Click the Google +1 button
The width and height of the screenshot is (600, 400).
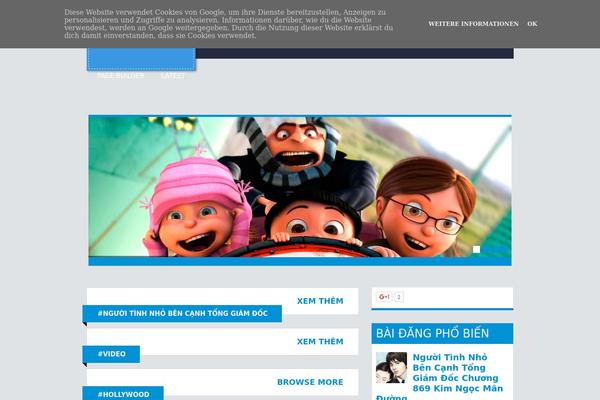[384, 297]
